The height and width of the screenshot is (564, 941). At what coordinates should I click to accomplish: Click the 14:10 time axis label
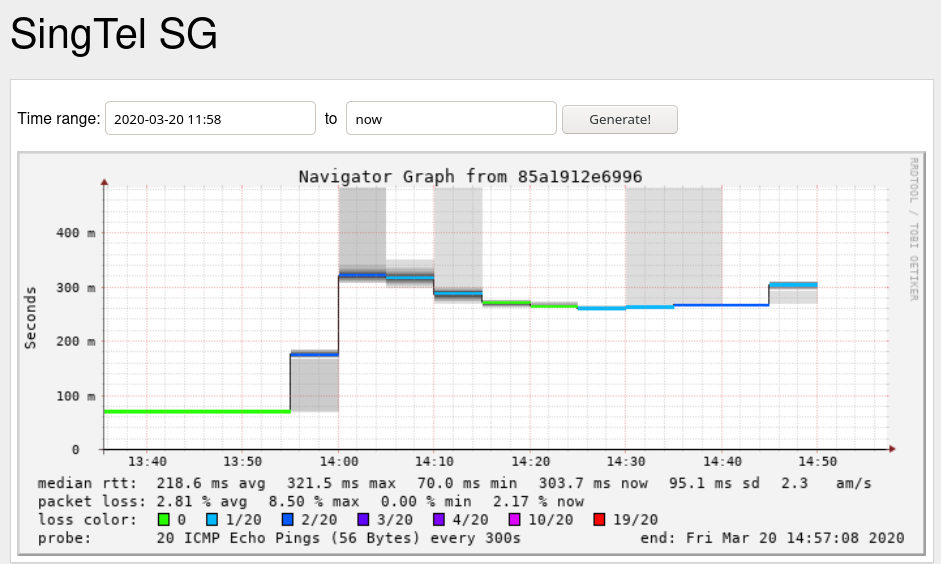point(434,461)
